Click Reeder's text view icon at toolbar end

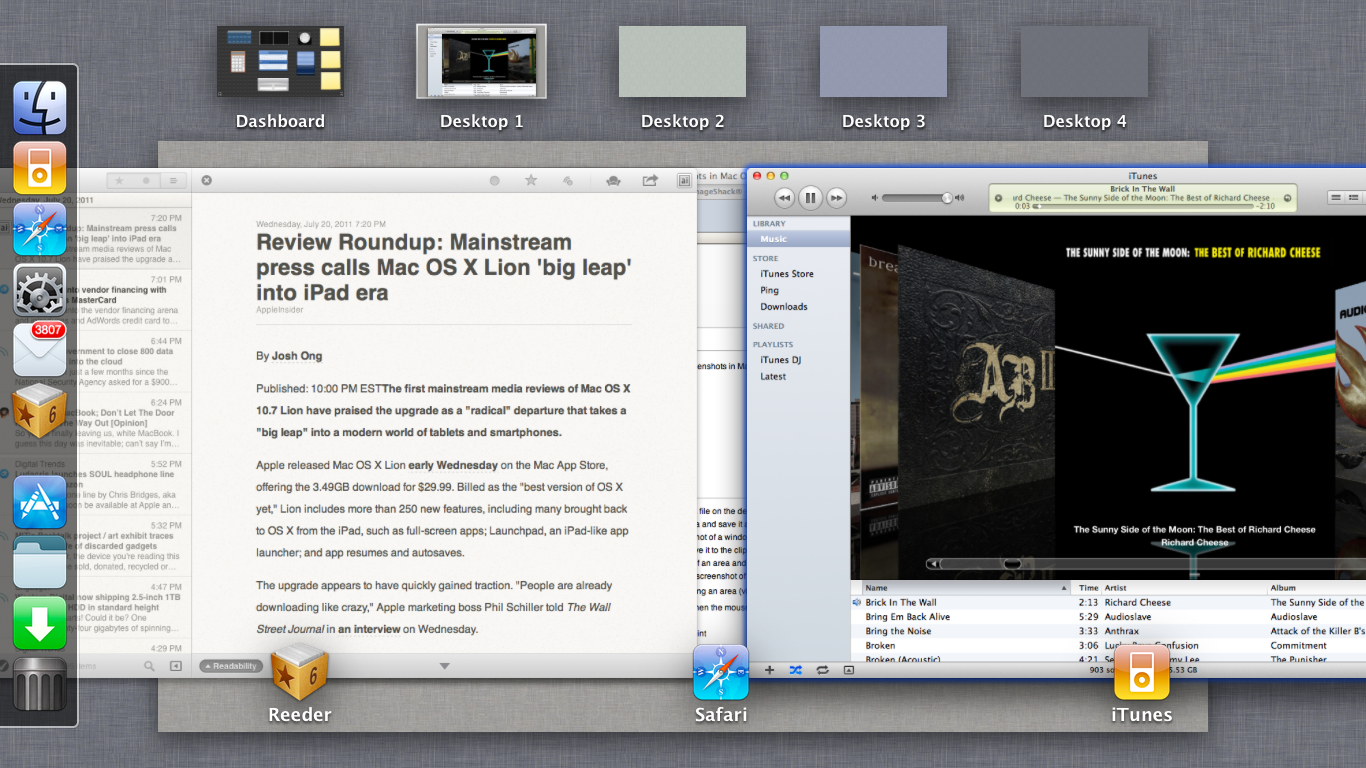tap(684, 181)
